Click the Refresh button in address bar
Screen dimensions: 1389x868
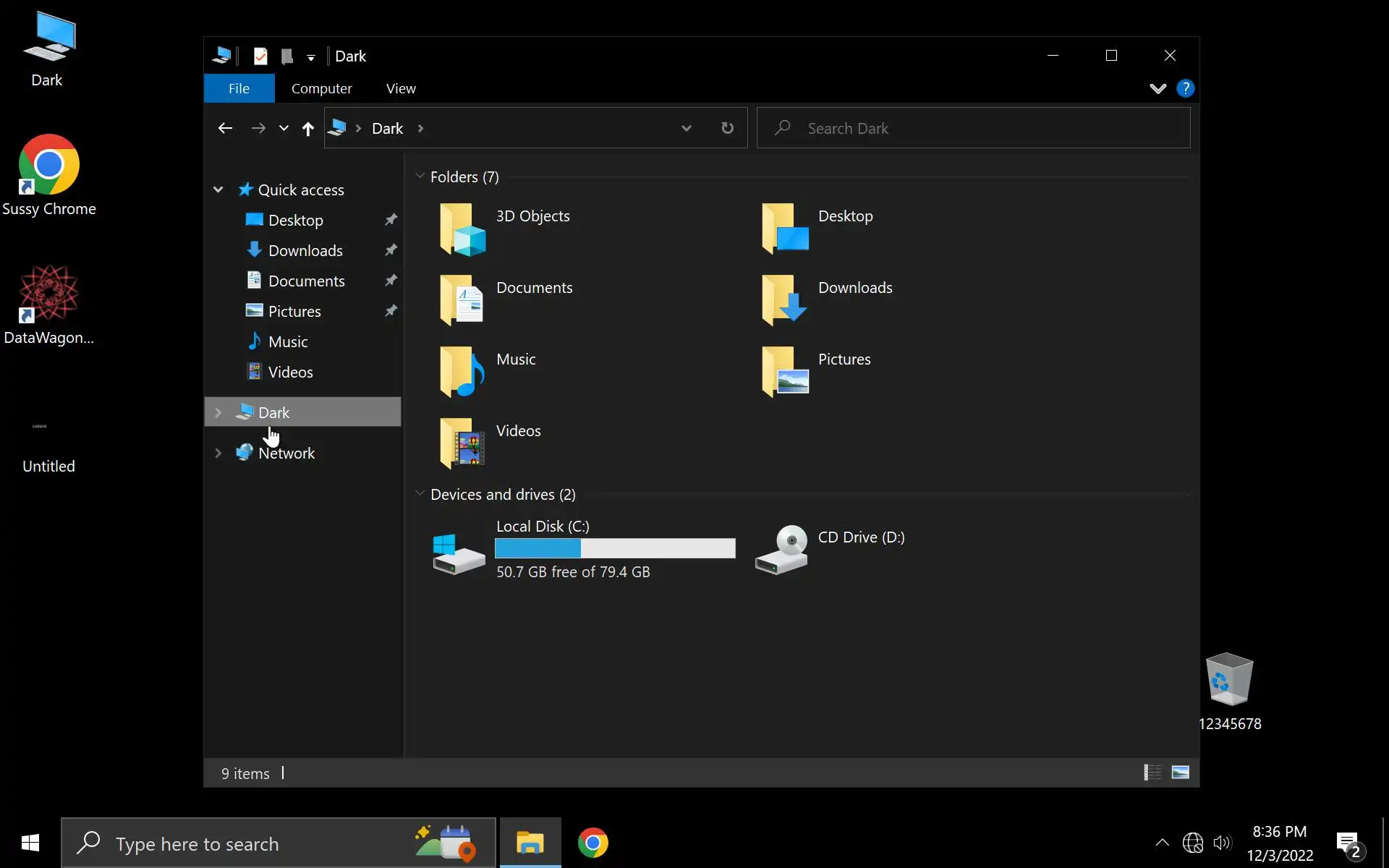click(x=727, y=128)
